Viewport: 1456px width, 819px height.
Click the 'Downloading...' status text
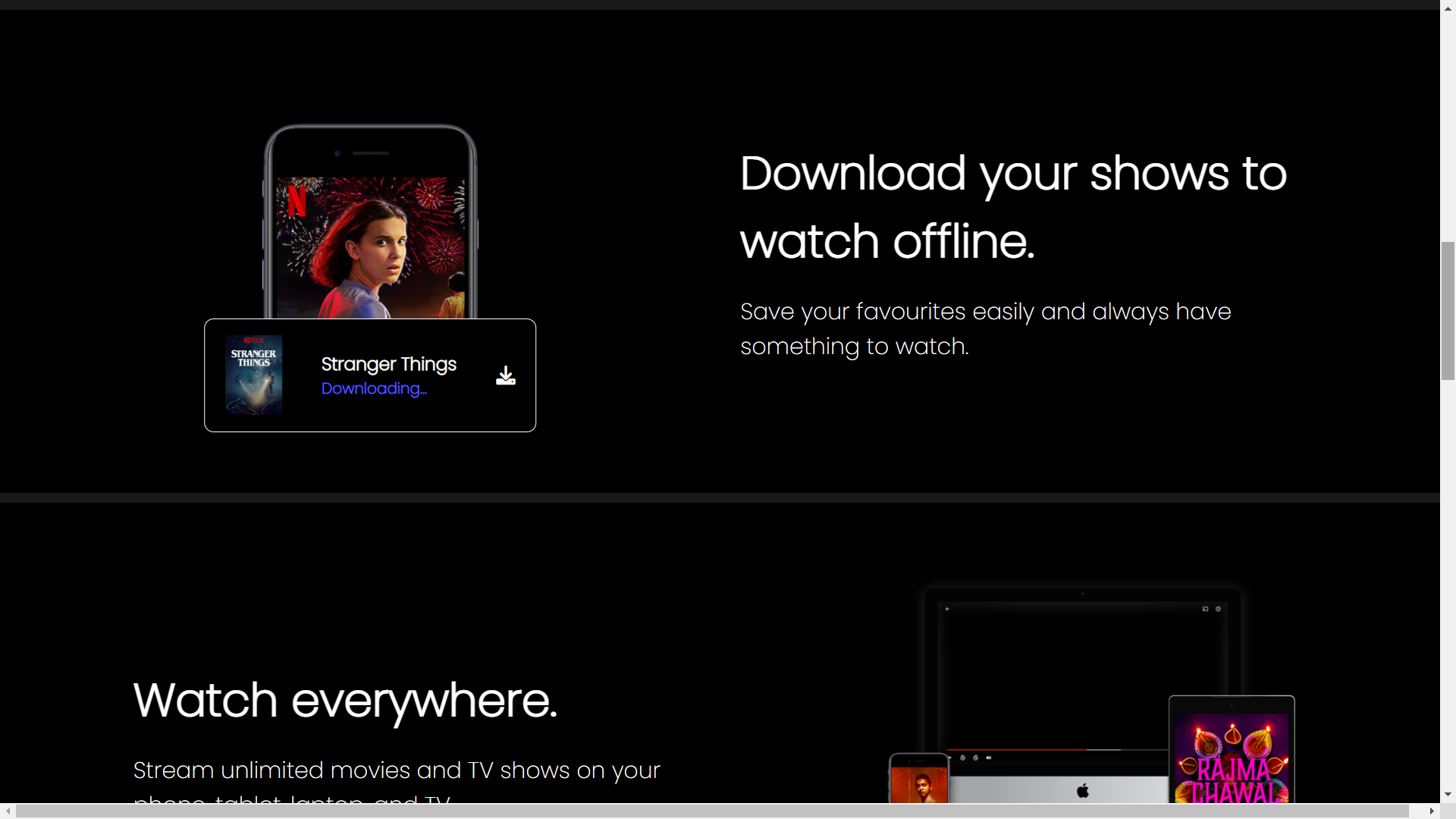tap(373, 388)
